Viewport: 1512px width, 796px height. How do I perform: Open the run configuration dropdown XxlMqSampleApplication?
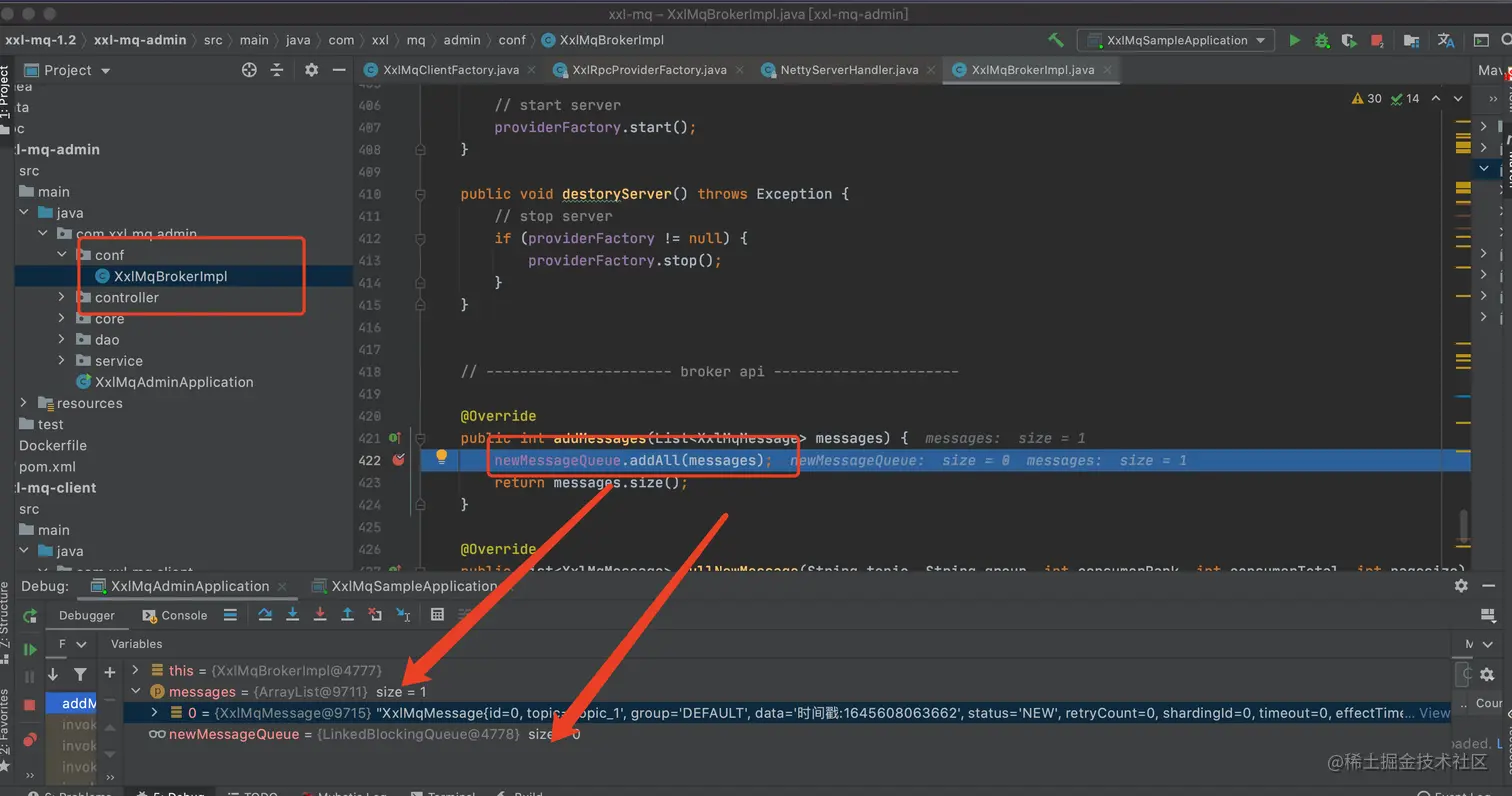(1175, 40)
